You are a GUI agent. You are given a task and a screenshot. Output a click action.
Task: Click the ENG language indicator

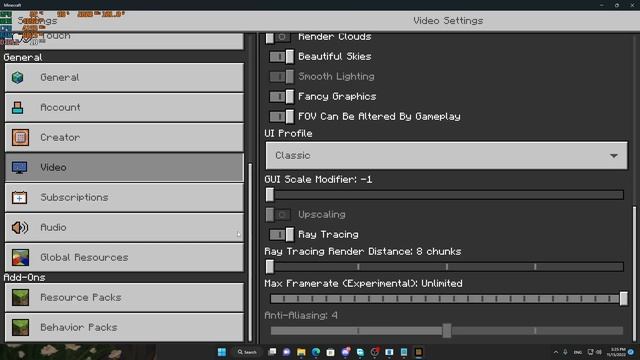578,352
